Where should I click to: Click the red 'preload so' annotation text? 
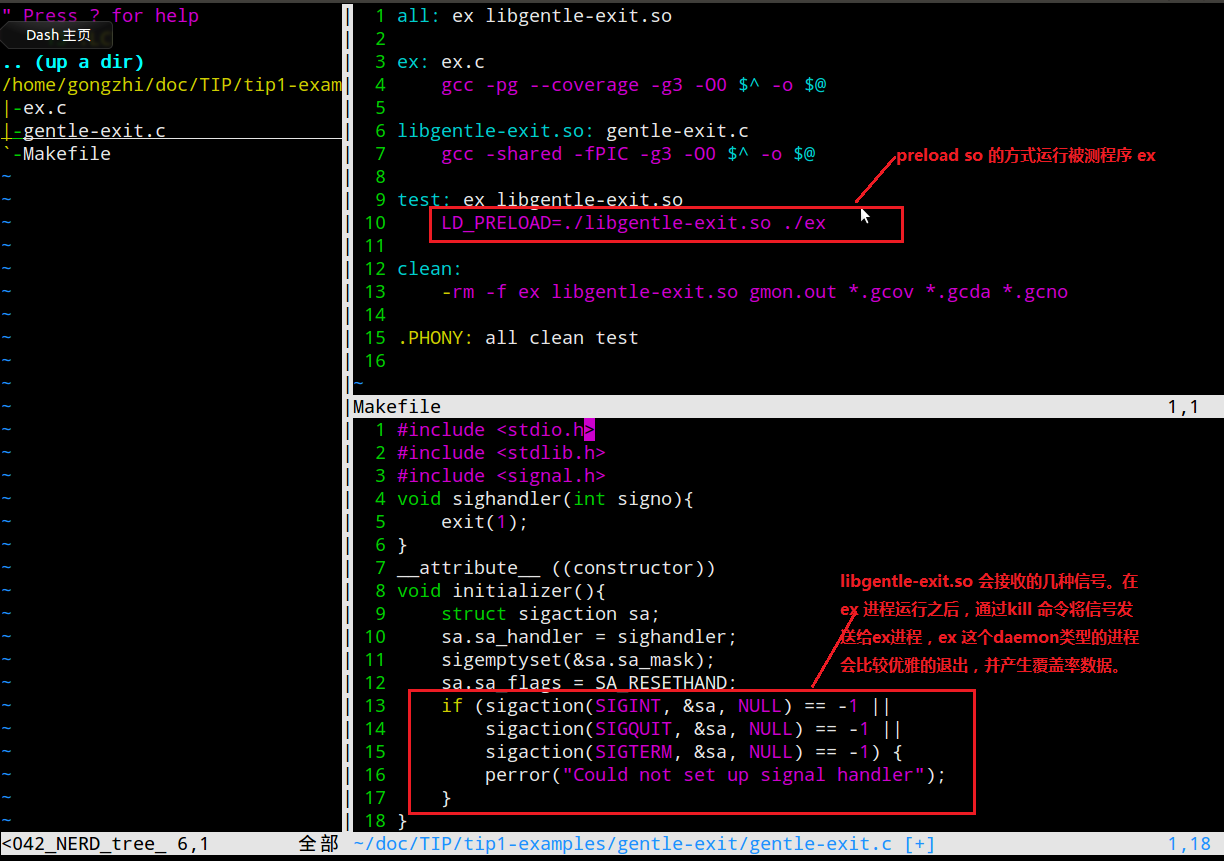(1025, 156)
